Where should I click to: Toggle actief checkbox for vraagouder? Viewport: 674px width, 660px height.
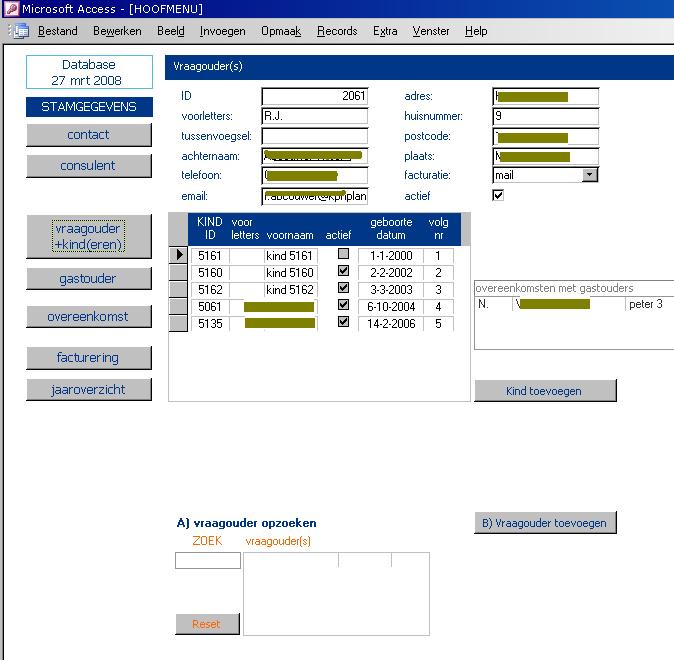[498, 195]
